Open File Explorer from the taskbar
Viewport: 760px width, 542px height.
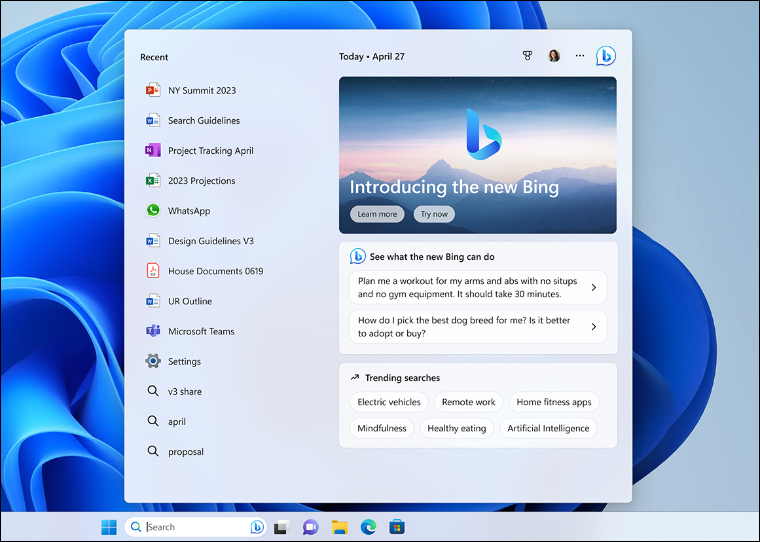point(340,527)
